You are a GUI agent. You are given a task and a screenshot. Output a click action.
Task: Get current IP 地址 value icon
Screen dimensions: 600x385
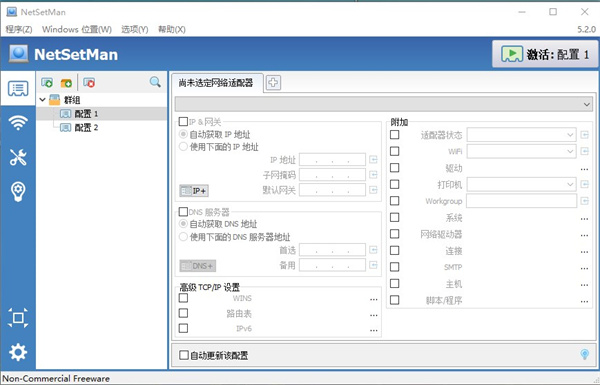point(373,160)
